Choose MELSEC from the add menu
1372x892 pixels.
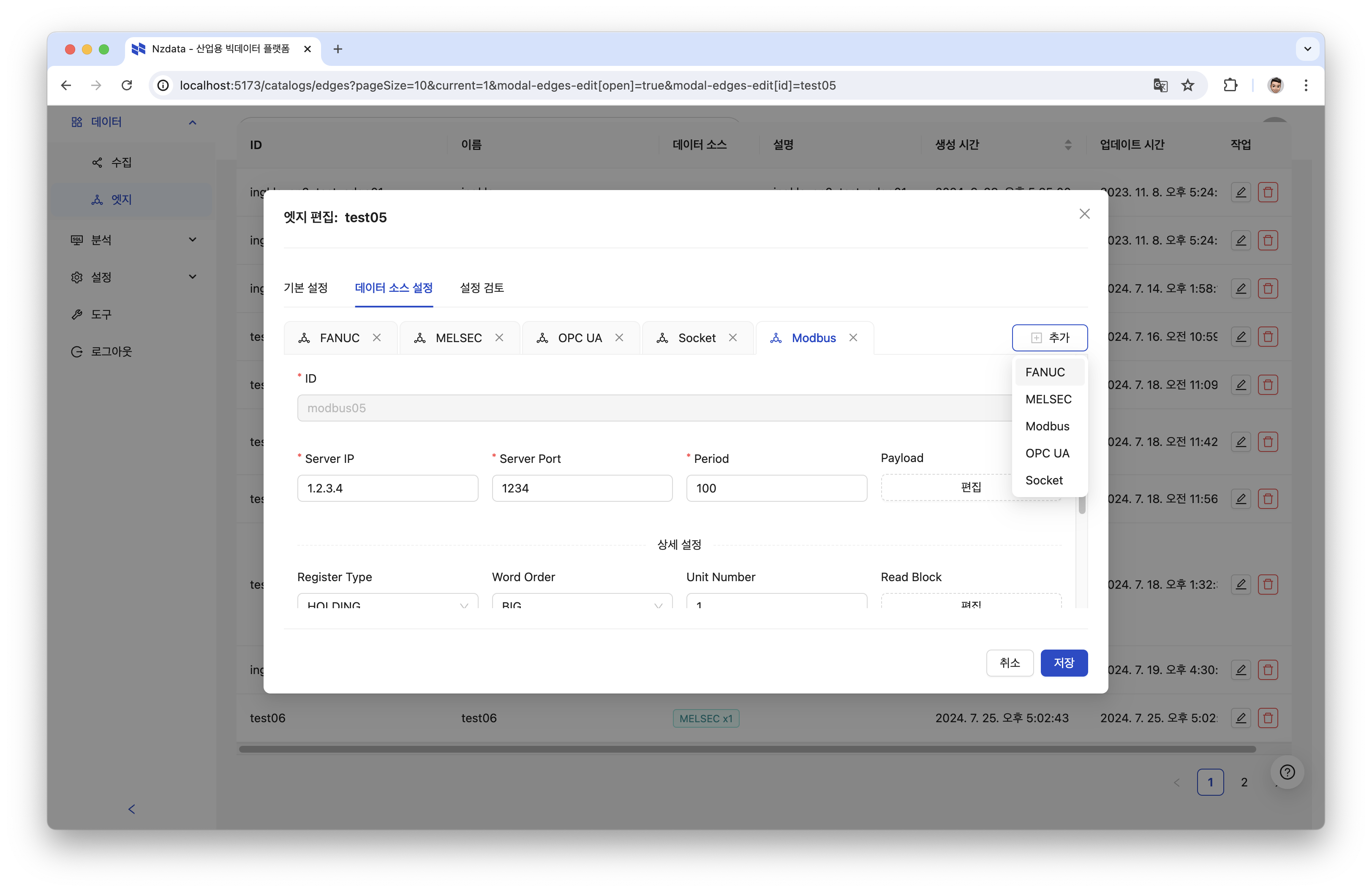coord(1049,399)
